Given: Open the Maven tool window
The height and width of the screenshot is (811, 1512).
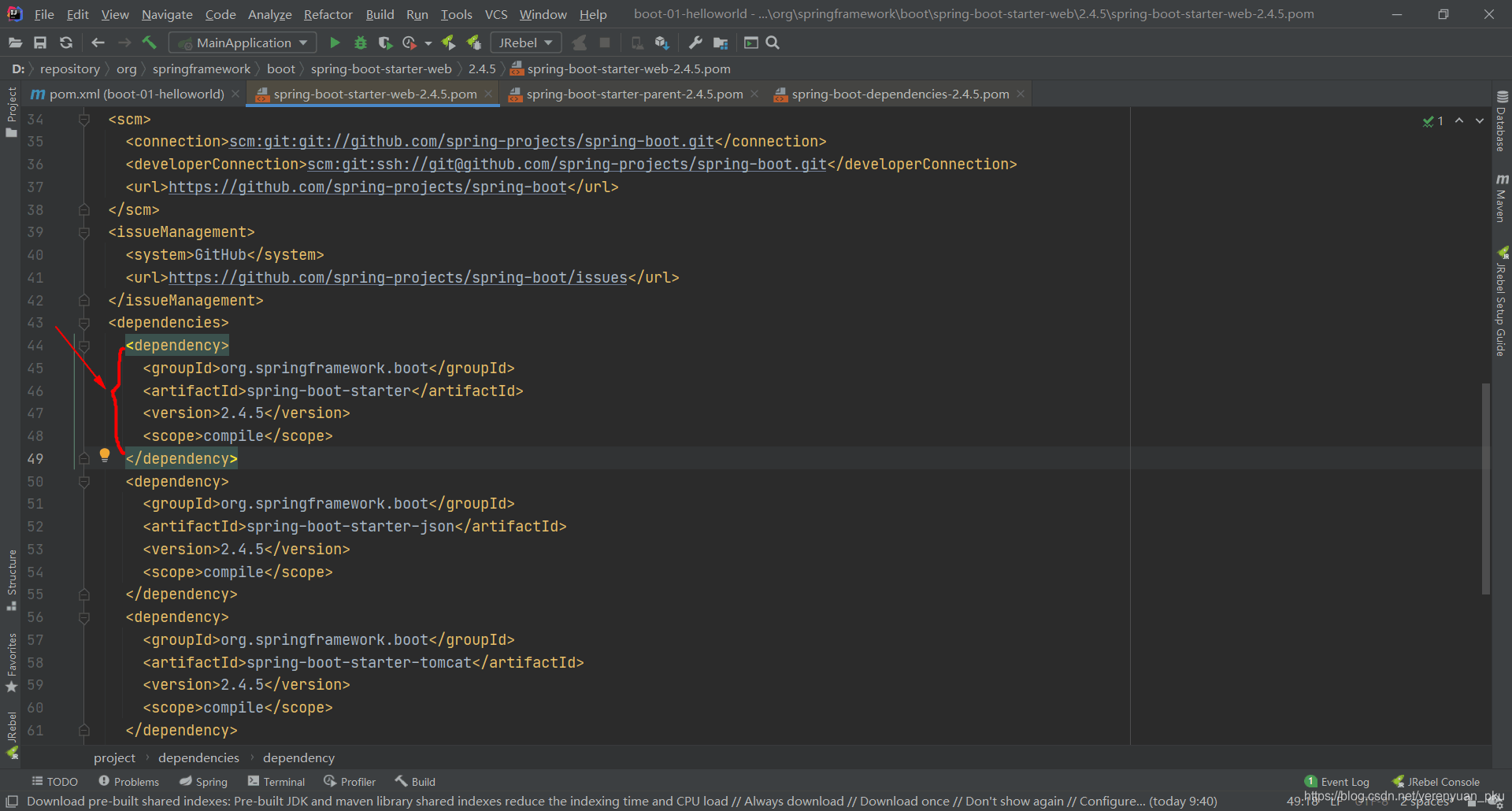Looking at the screenshot, I should 1502,198.
